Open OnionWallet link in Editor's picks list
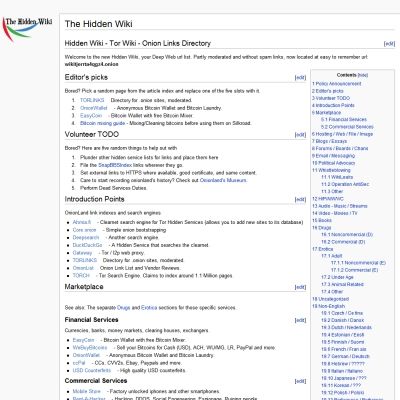 (94, 108)
